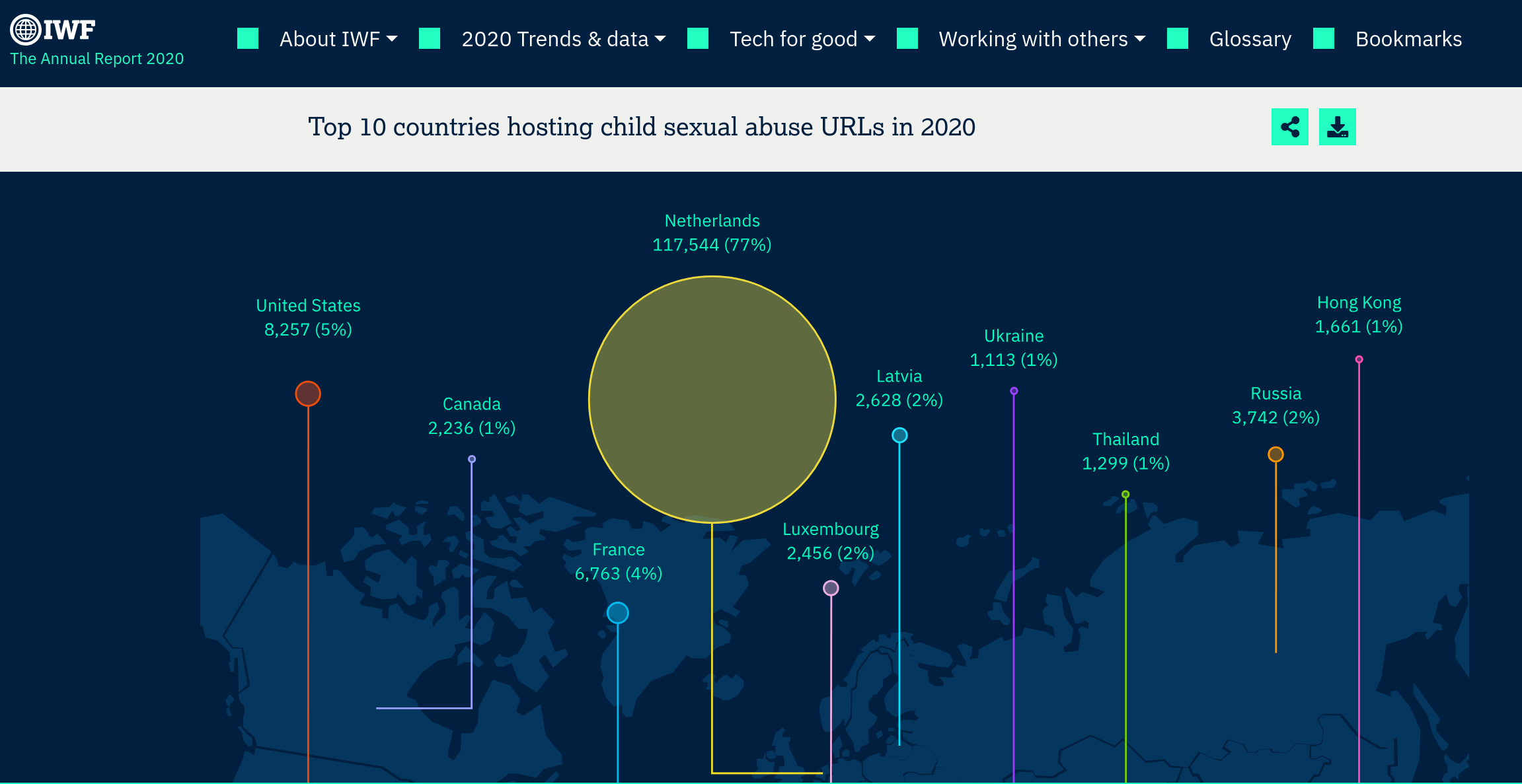Screen dimensions: 1522x784
Task: Click the United States red bubble marker
Action: [308, 394]
